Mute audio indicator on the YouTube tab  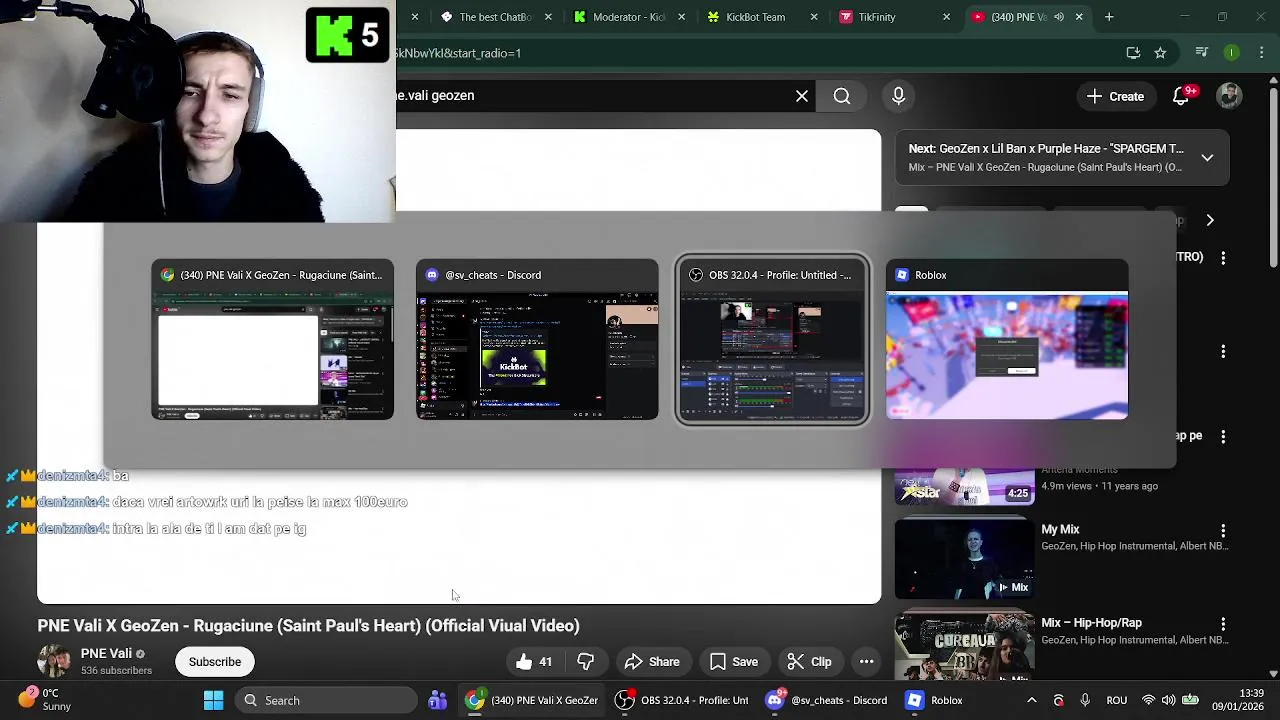(x=1058, y=17)
